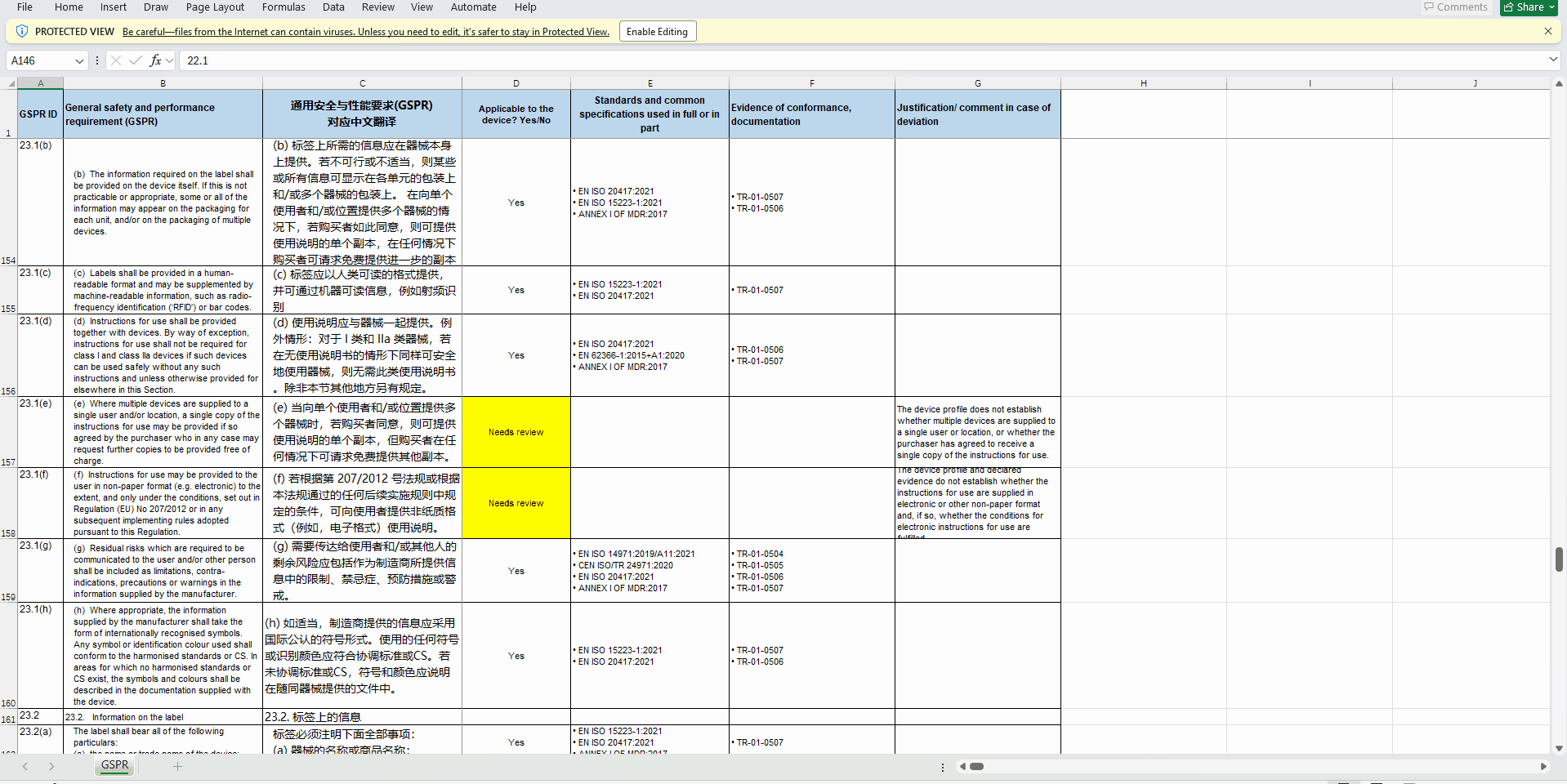Click the next sheet navigation arrow
1567x784 pixels.
(x=51, y=766)
